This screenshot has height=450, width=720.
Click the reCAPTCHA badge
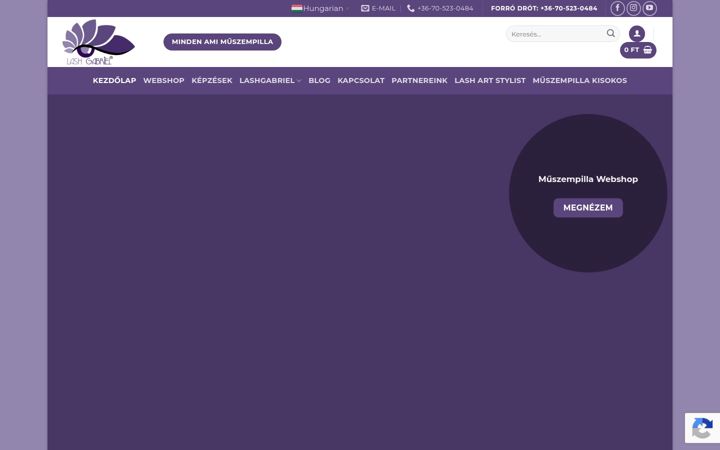pos(702,428)
